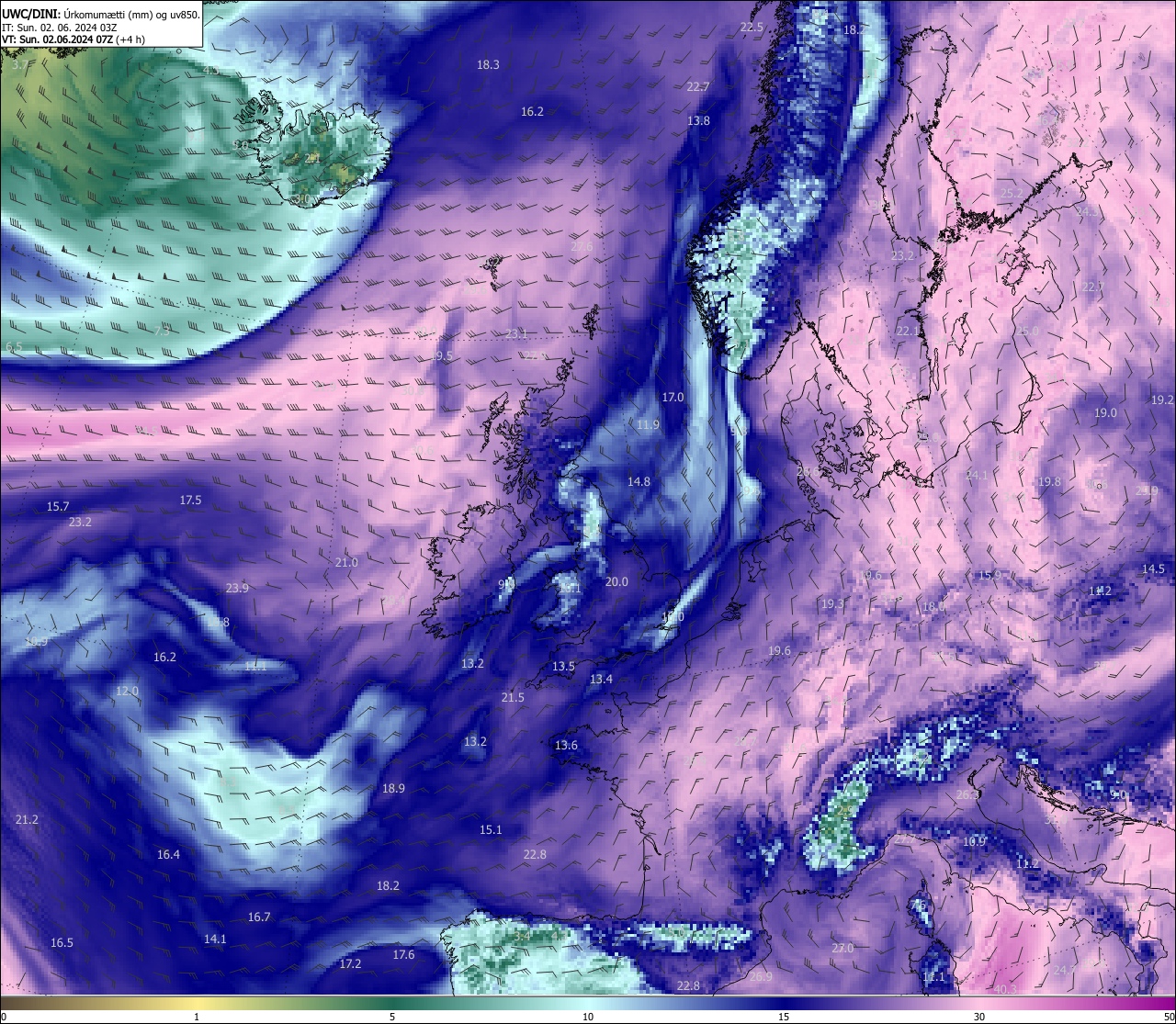Click the 18.3 value label
The width and height of the screenshot is (1176, 1024).
click(488, 64)
